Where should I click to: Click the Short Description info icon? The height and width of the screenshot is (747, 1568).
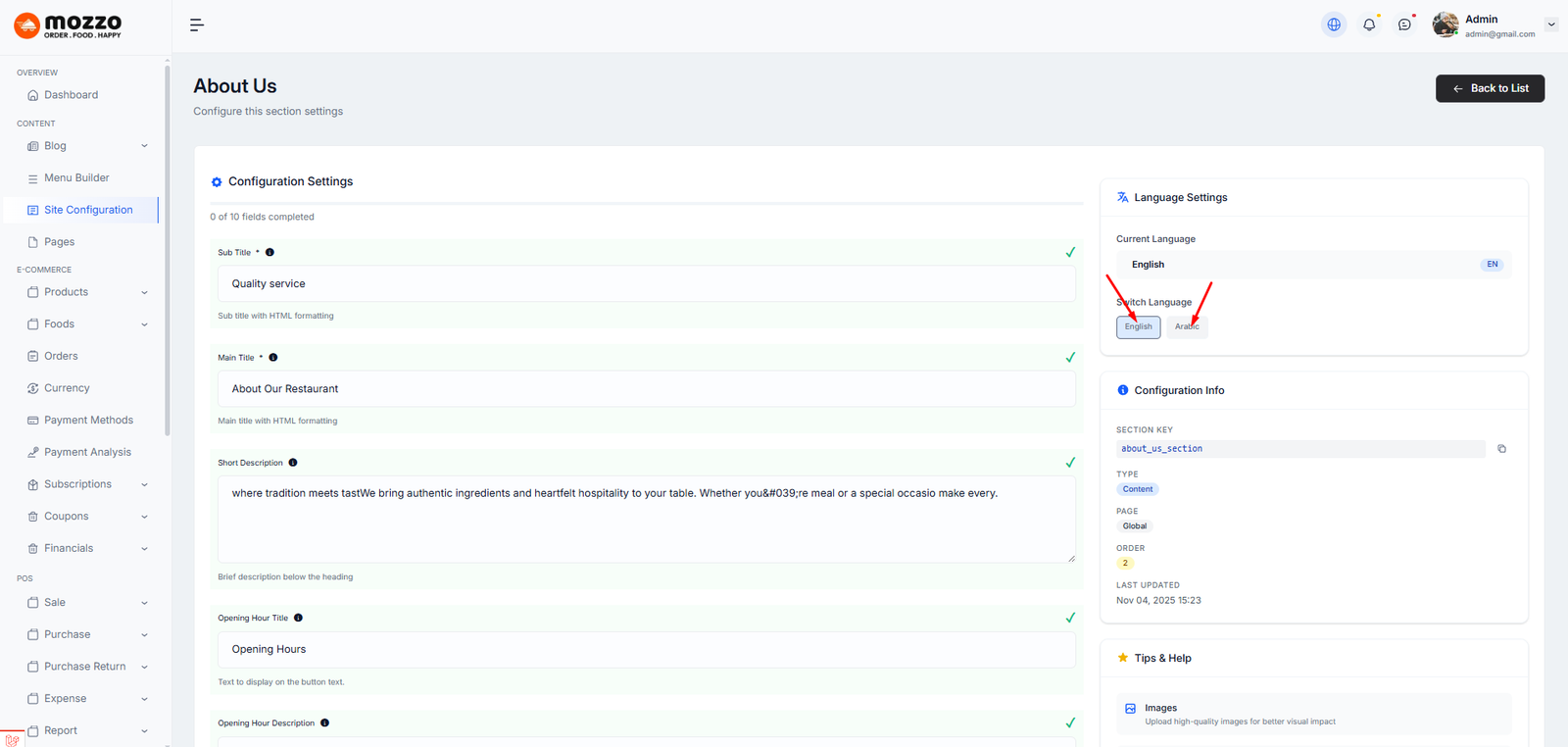(293, 463)
